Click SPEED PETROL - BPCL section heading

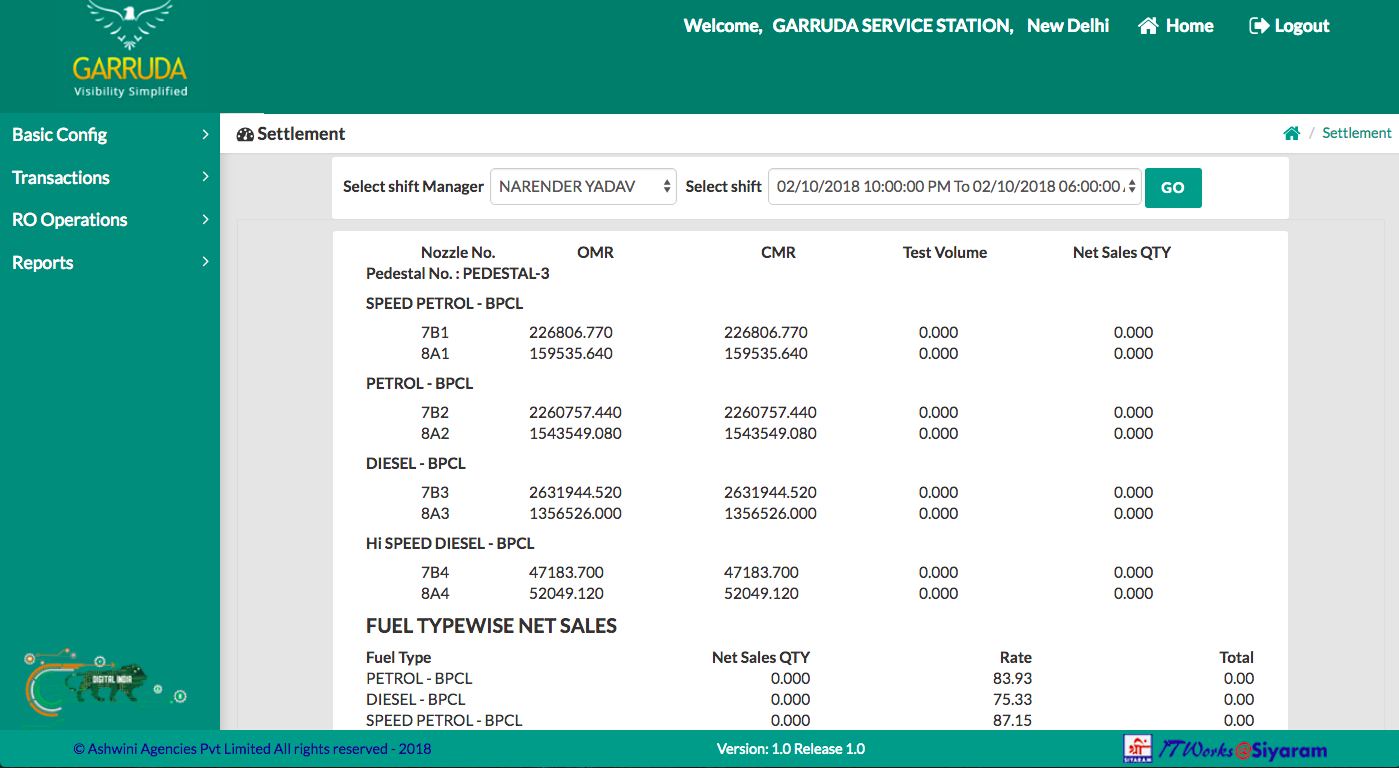[x=444, y=303]
